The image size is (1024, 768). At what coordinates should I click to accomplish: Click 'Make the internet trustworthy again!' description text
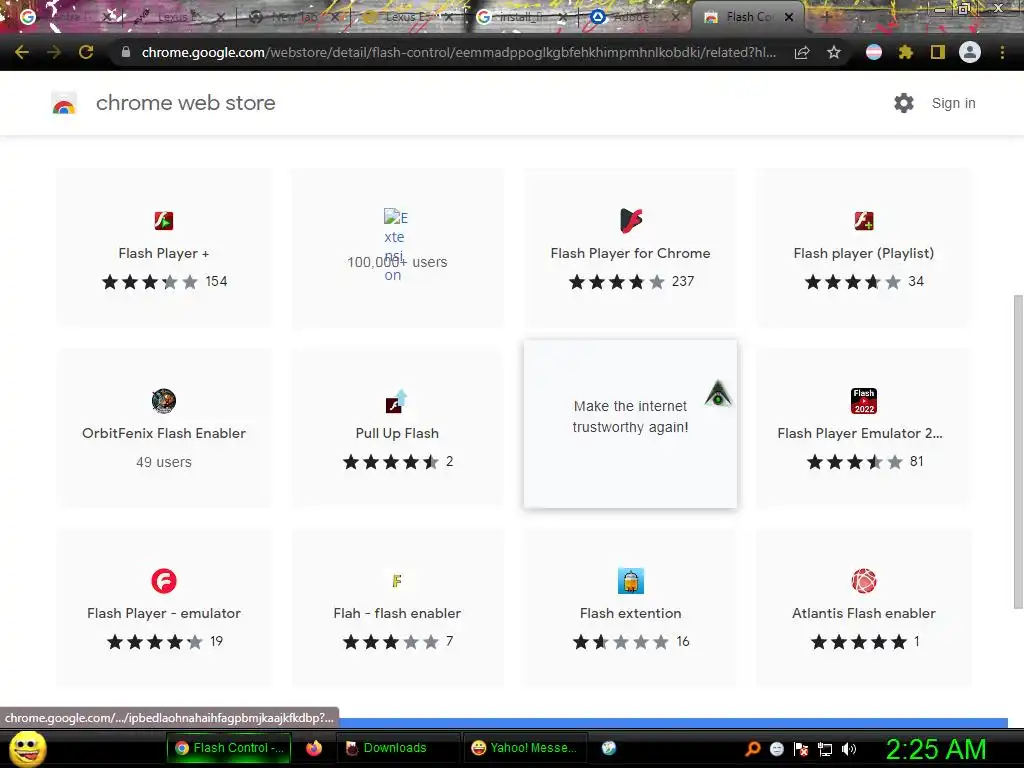pos(630,417)
